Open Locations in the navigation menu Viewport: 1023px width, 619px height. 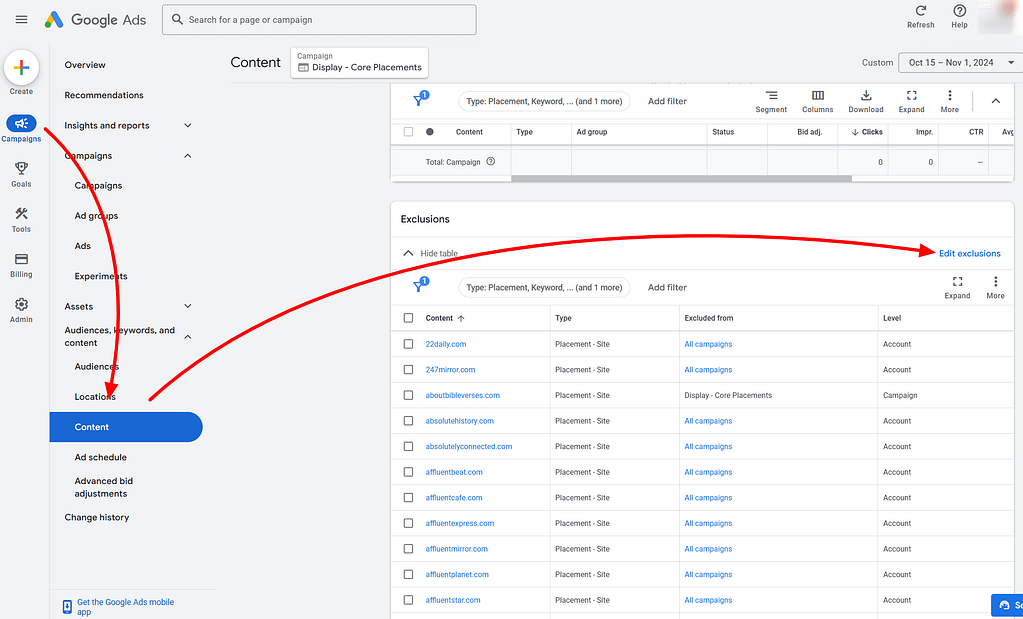[95, 397]
